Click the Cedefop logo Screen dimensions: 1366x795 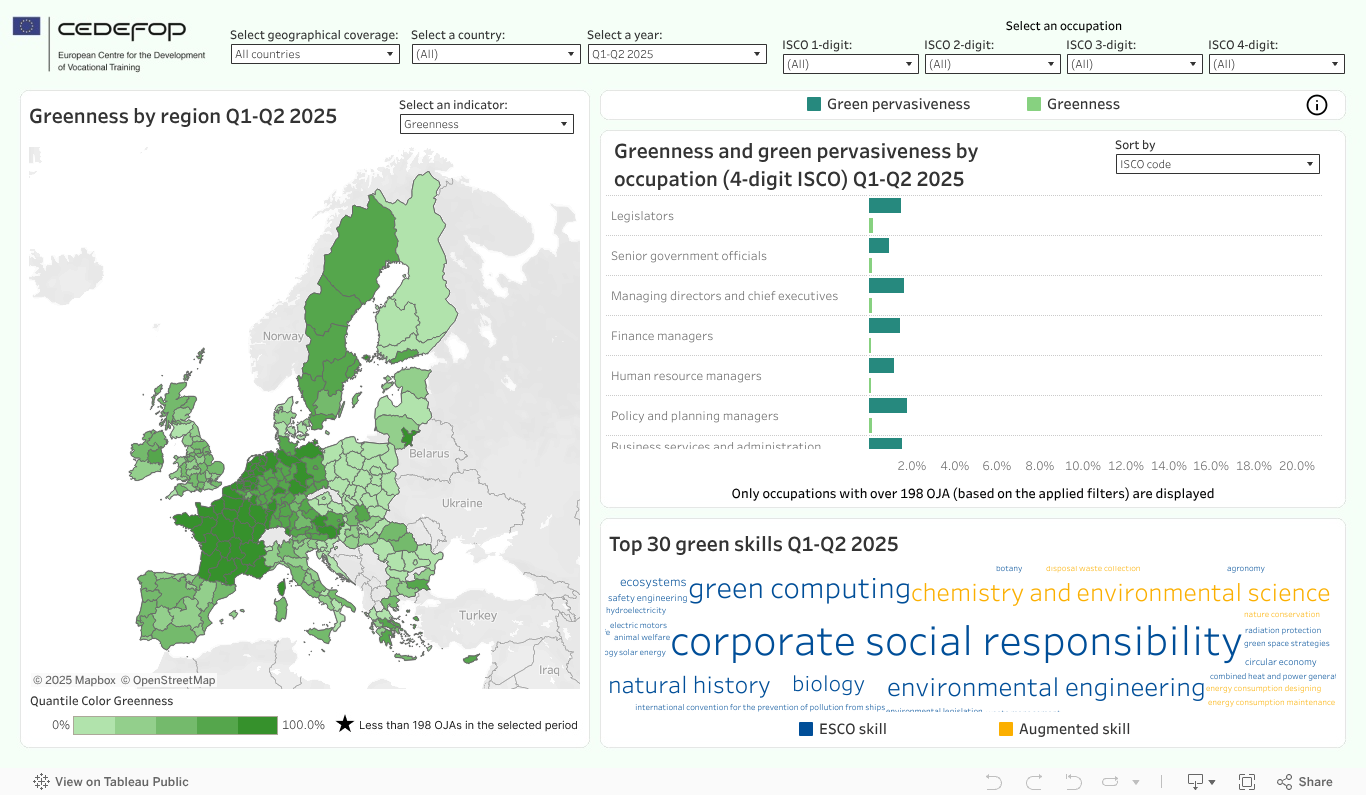tap(110, 44)
